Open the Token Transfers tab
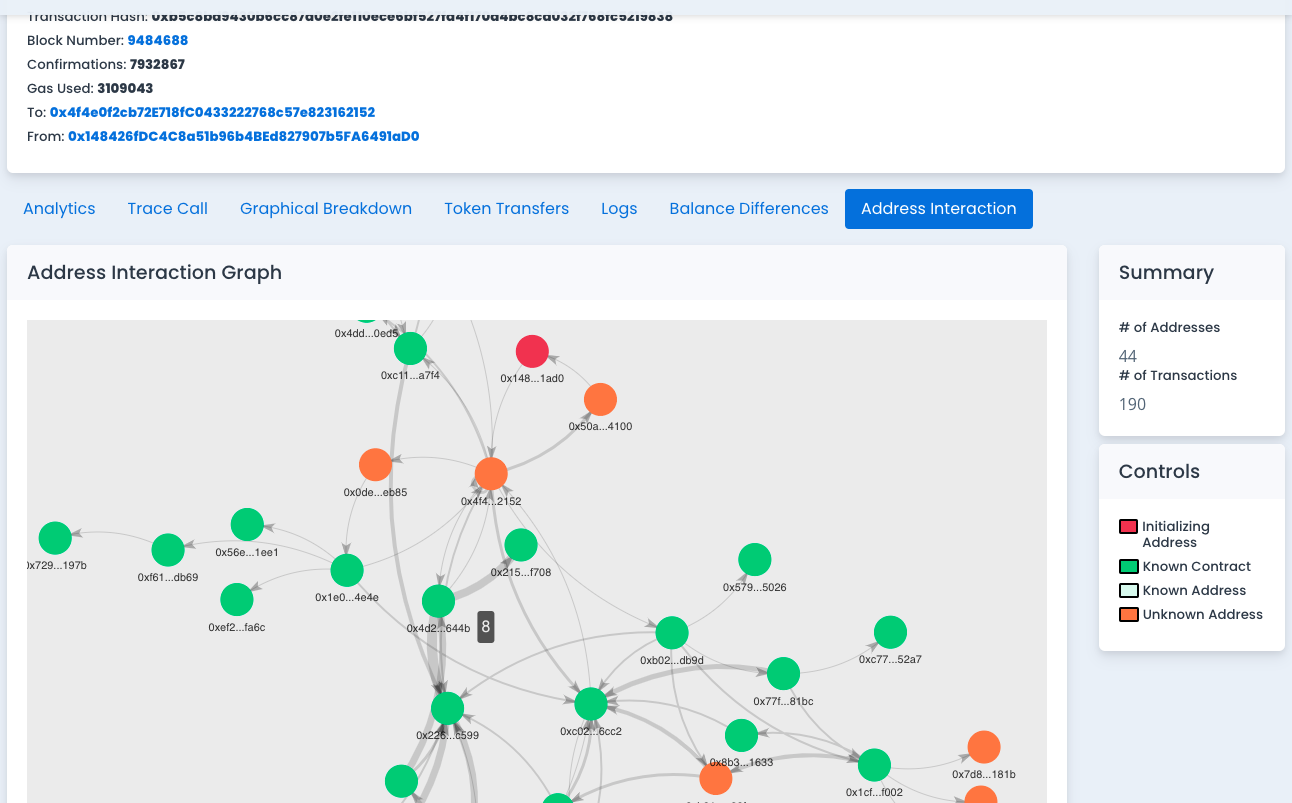This screenshot has height=803, width=1292. (506, 209)
